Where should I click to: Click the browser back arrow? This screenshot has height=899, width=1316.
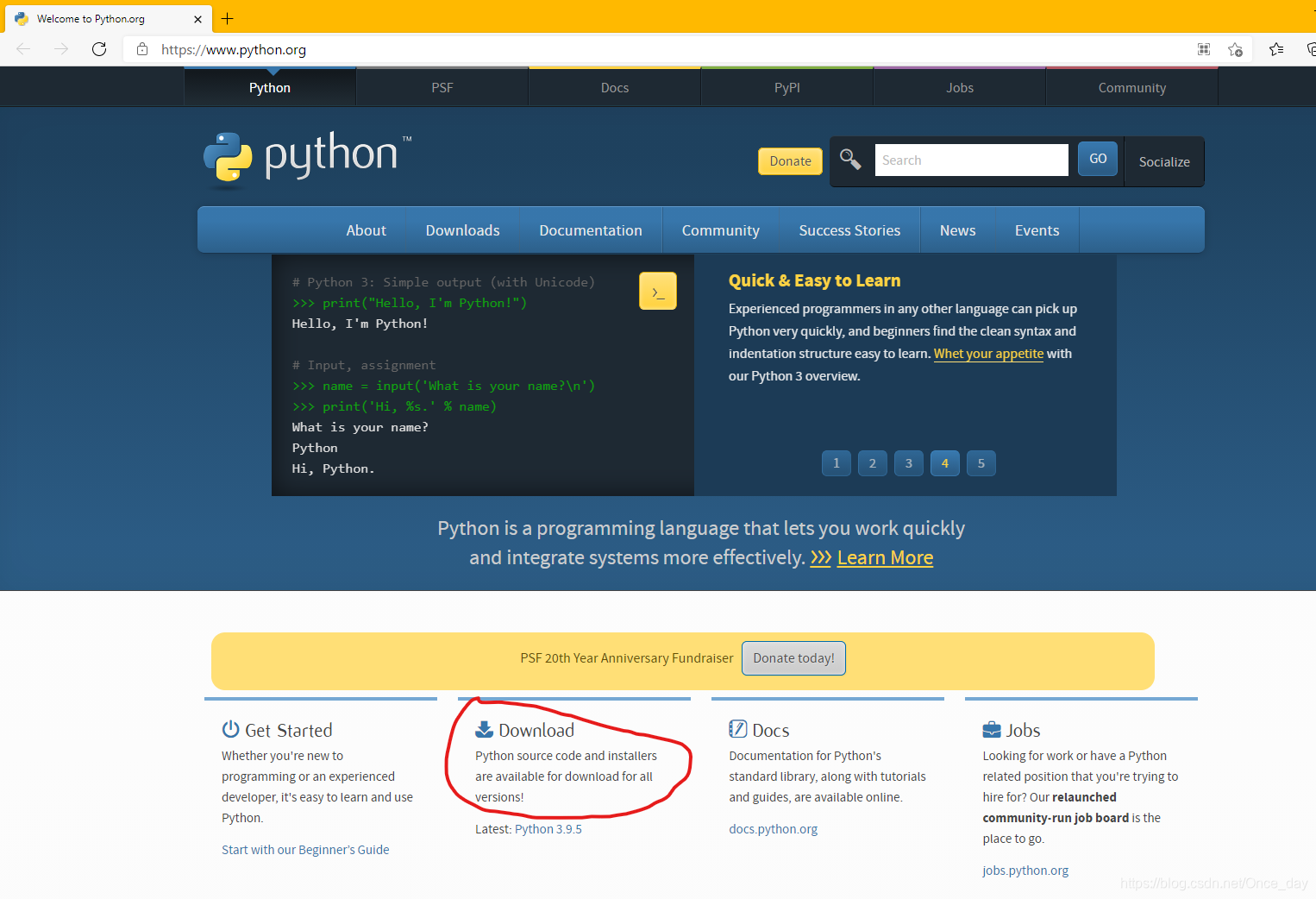click(x=23, y=49)
